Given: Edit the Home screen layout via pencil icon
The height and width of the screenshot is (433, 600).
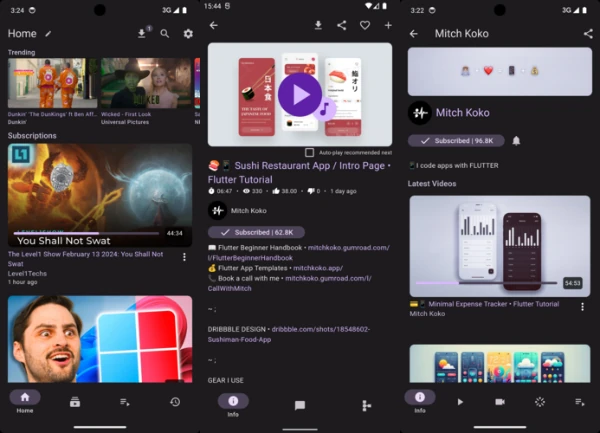Looking at the screenshot, I should click(48, 34).
